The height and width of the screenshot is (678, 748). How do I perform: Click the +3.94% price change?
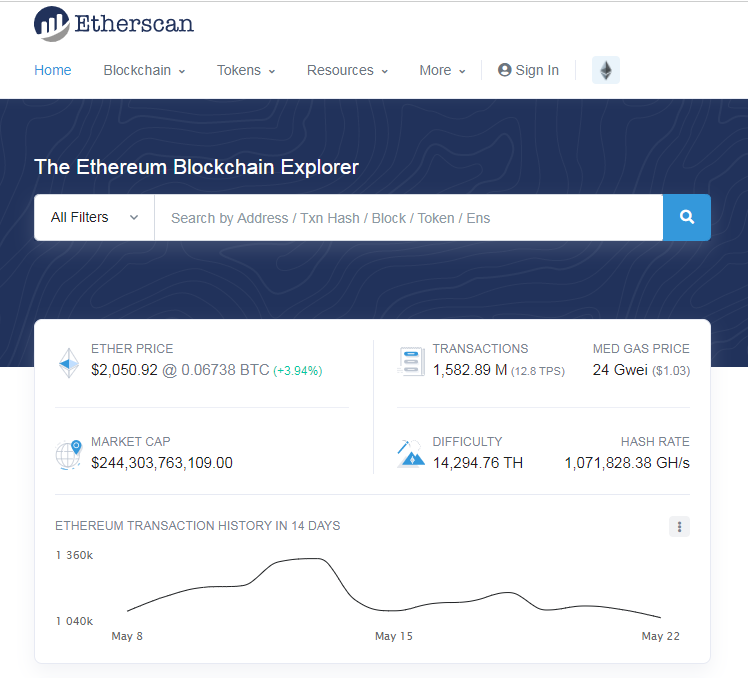298,371
